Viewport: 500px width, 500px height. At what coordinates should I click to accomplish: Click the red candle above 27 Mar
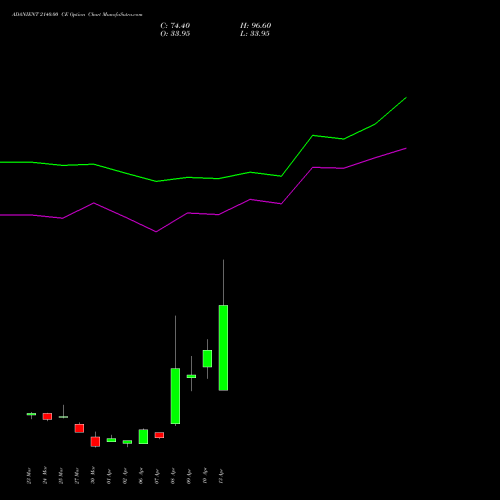click(79, 428)
